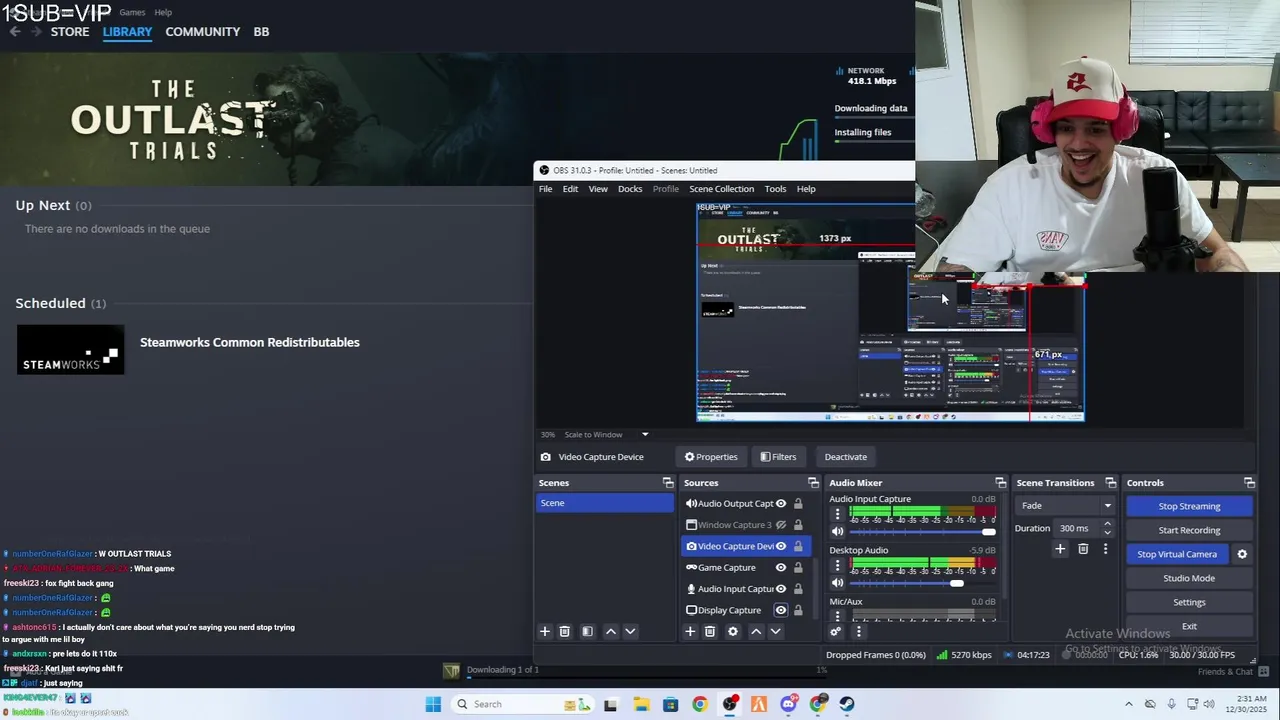
Task: Add a new source with plus icon
Action: 690,631
